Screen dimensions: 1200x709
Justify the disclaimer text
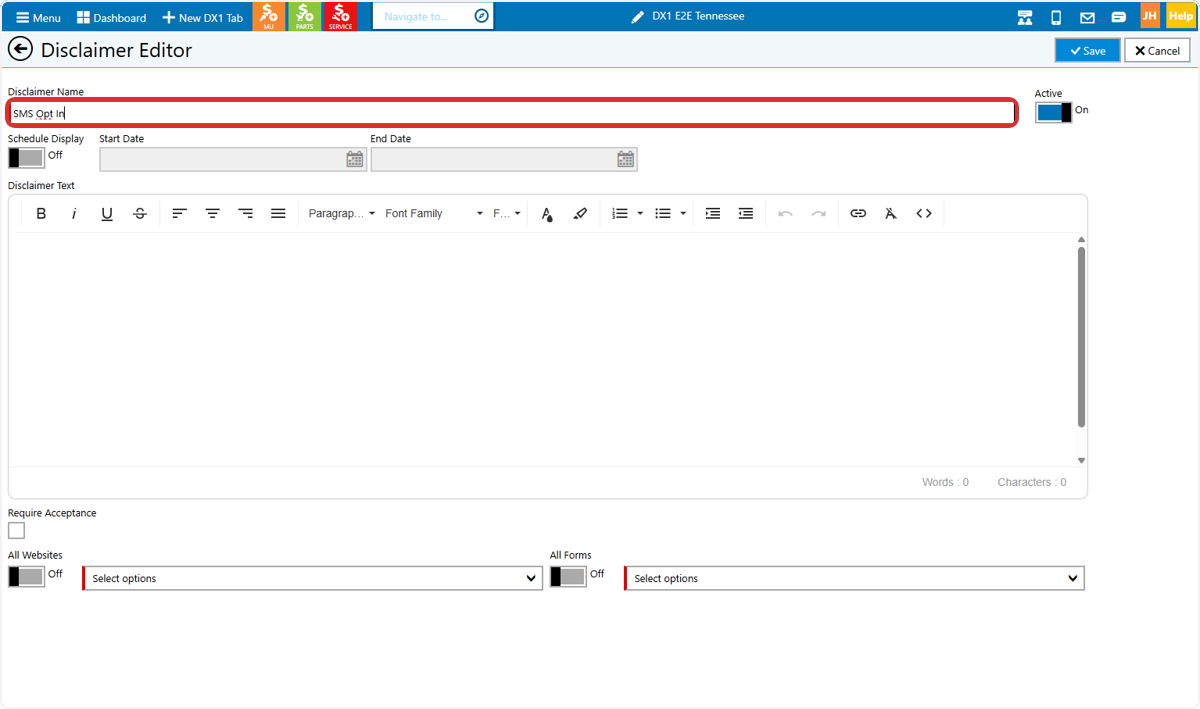pos(279,213)
